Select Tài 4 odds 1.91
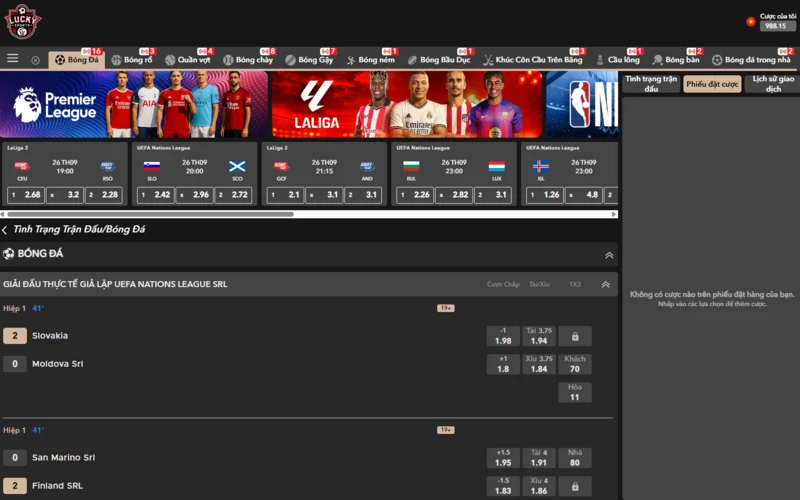Viewport: 800px width, 500px height. (x=539, y=458)
